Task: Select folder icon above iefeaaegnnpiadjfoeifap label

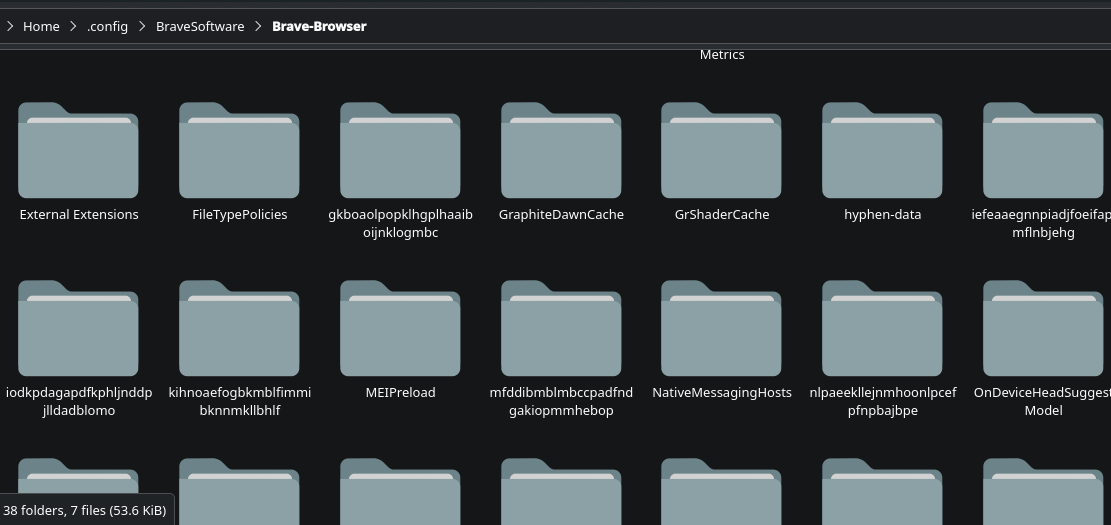Action: pos(1043,150)
